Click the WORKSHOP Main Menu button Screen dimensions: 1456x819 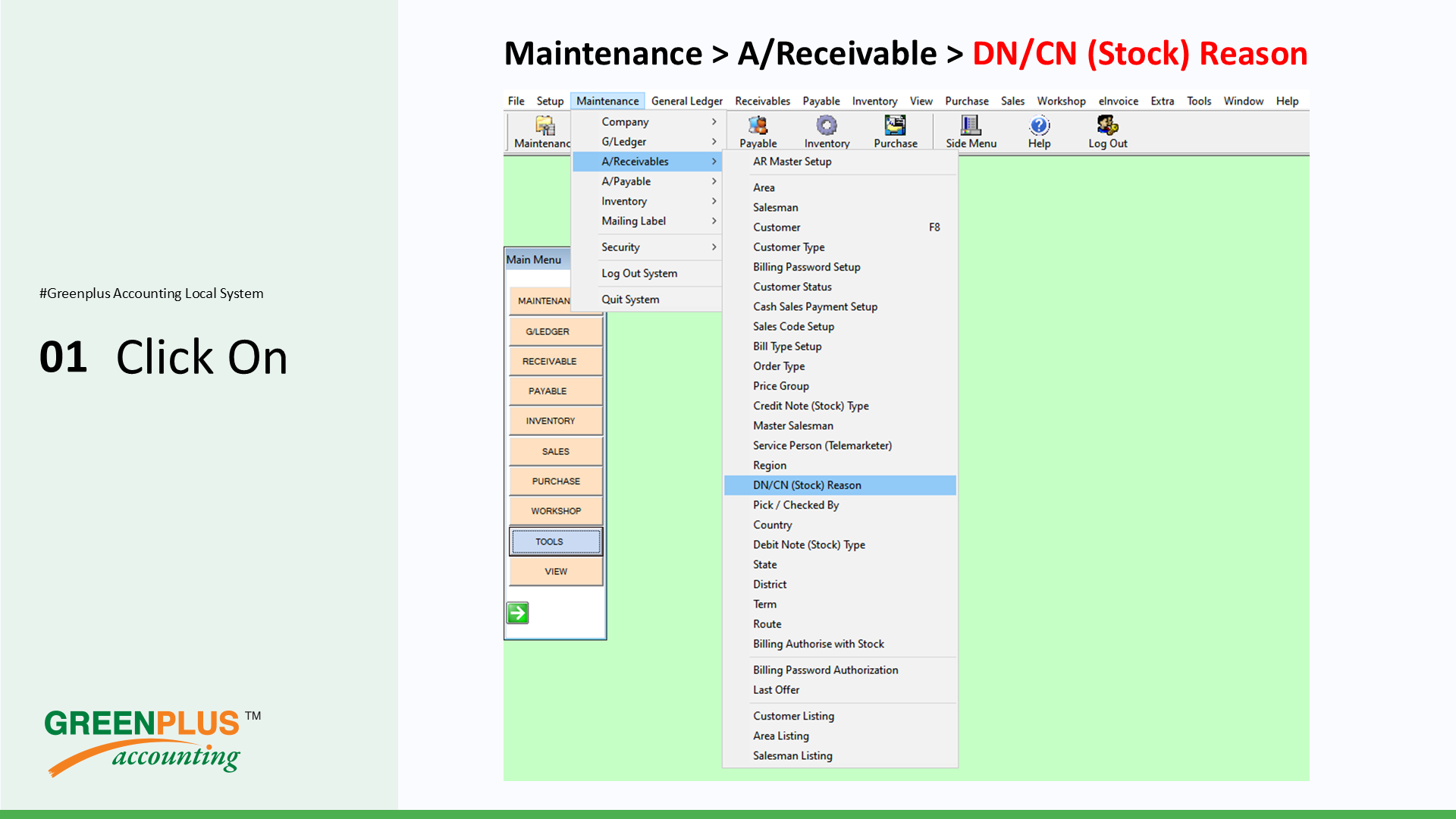(556, 511)
